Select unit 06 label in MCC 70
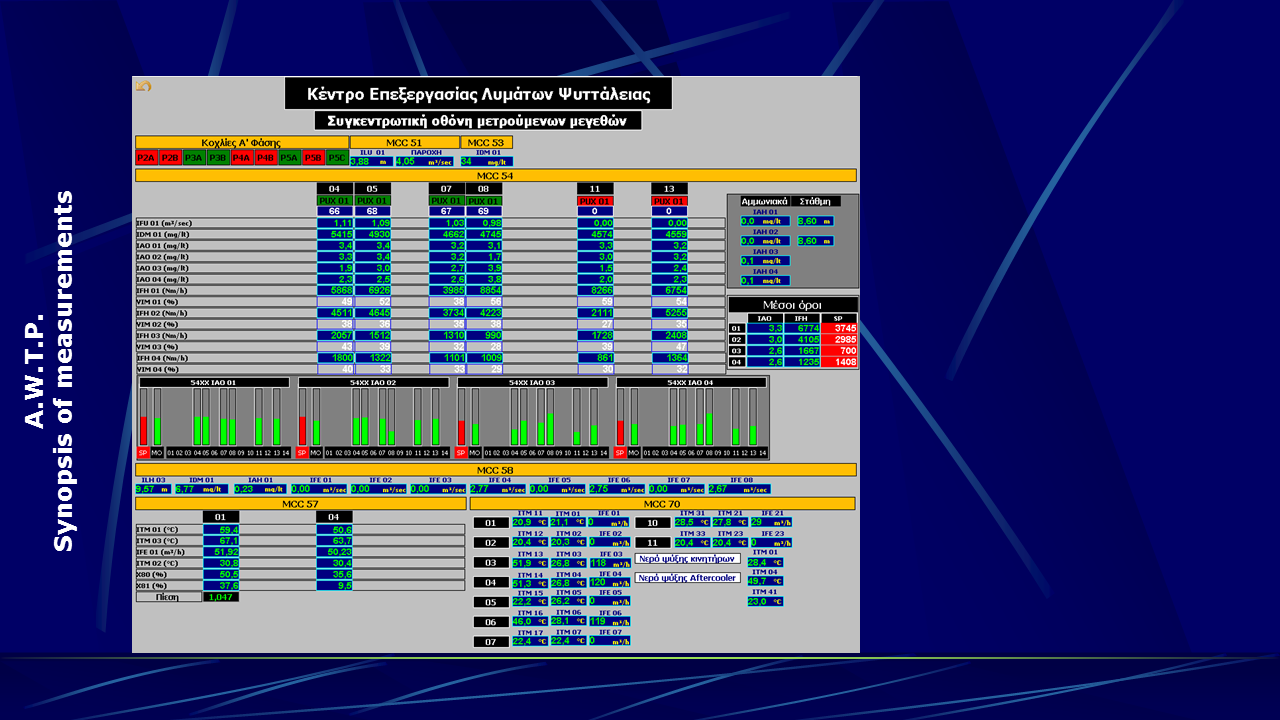This screenshot has width=1280, height=720. point(491,622)
